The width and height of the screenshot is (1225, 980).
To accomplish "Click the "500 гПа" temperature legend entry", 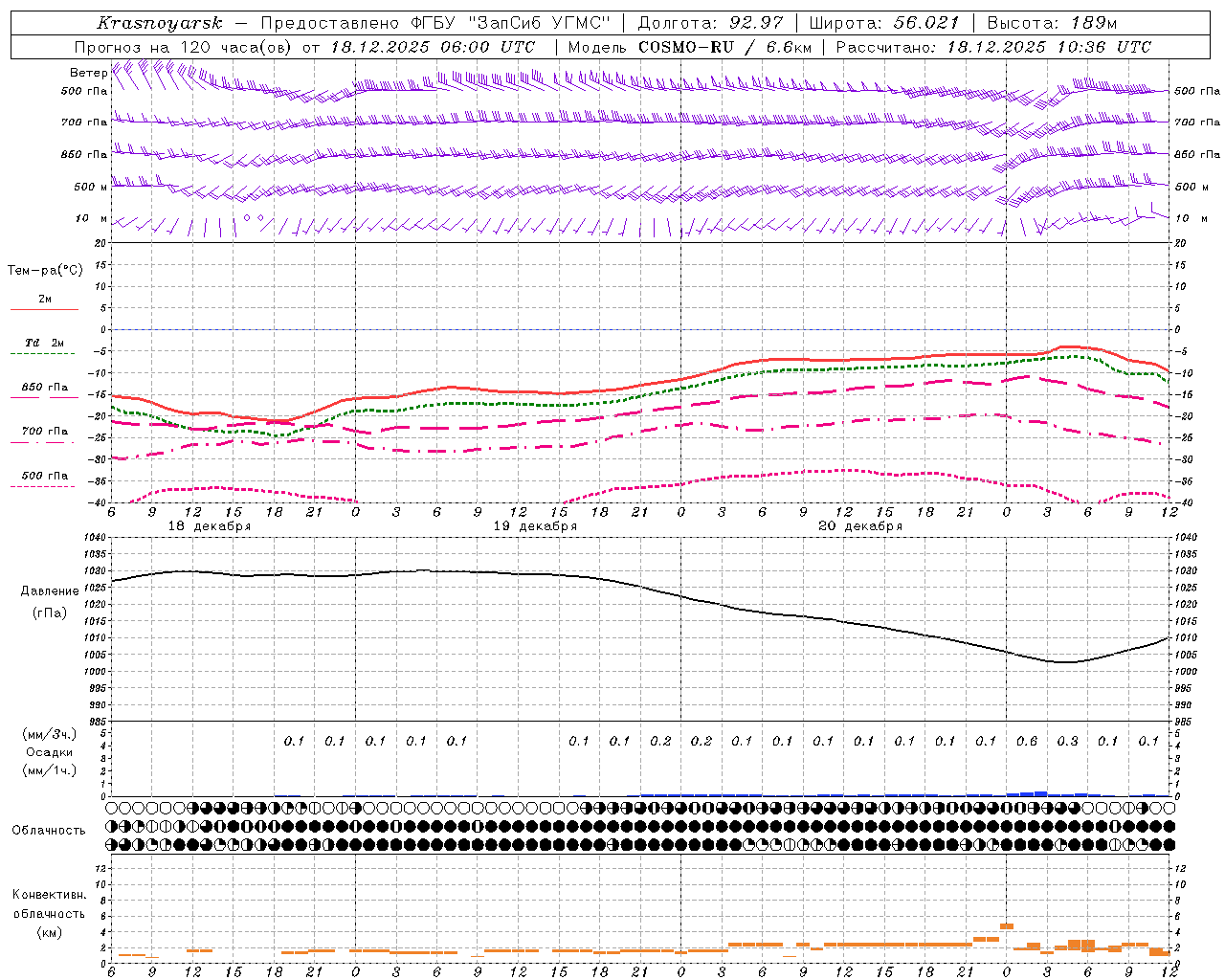I will [45, 476].
